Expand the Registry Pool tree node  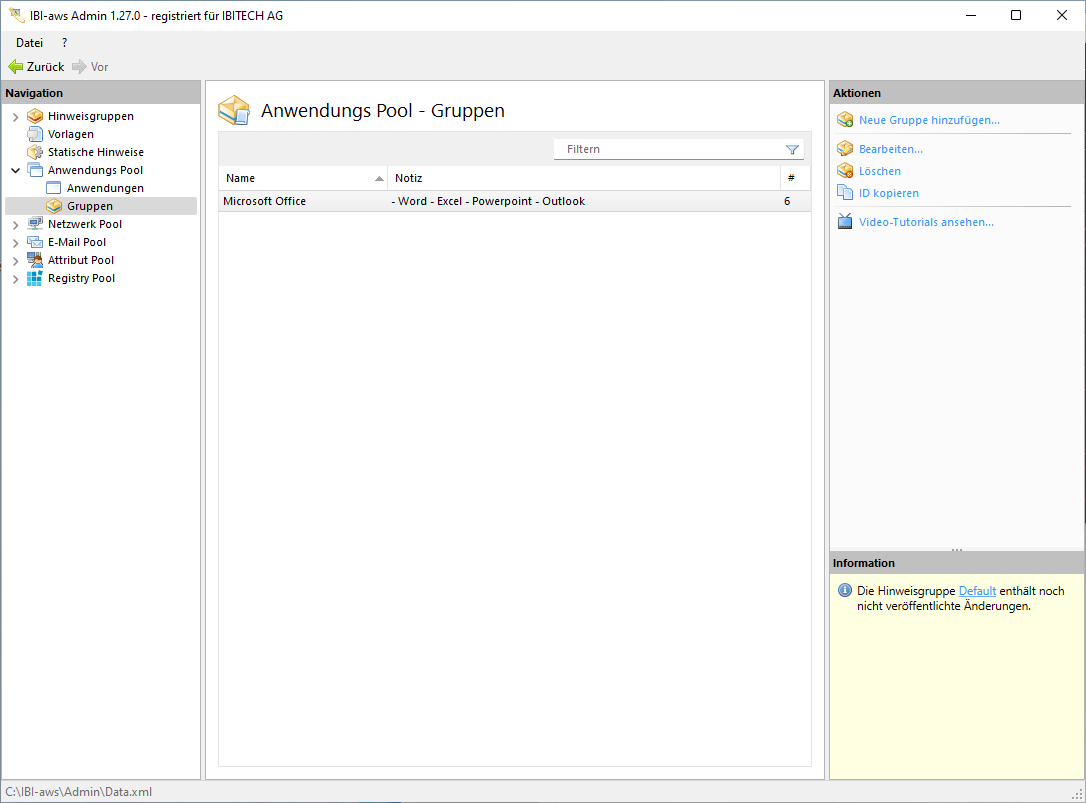(x=15, y=279)
